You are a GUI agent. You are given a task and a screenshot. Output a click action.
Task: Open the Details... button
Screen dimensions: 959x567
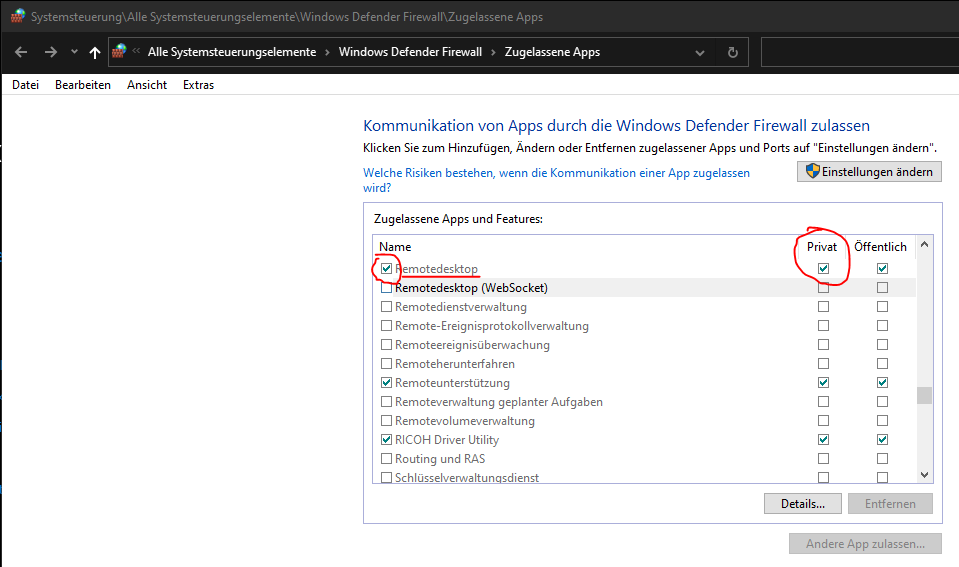802,504
